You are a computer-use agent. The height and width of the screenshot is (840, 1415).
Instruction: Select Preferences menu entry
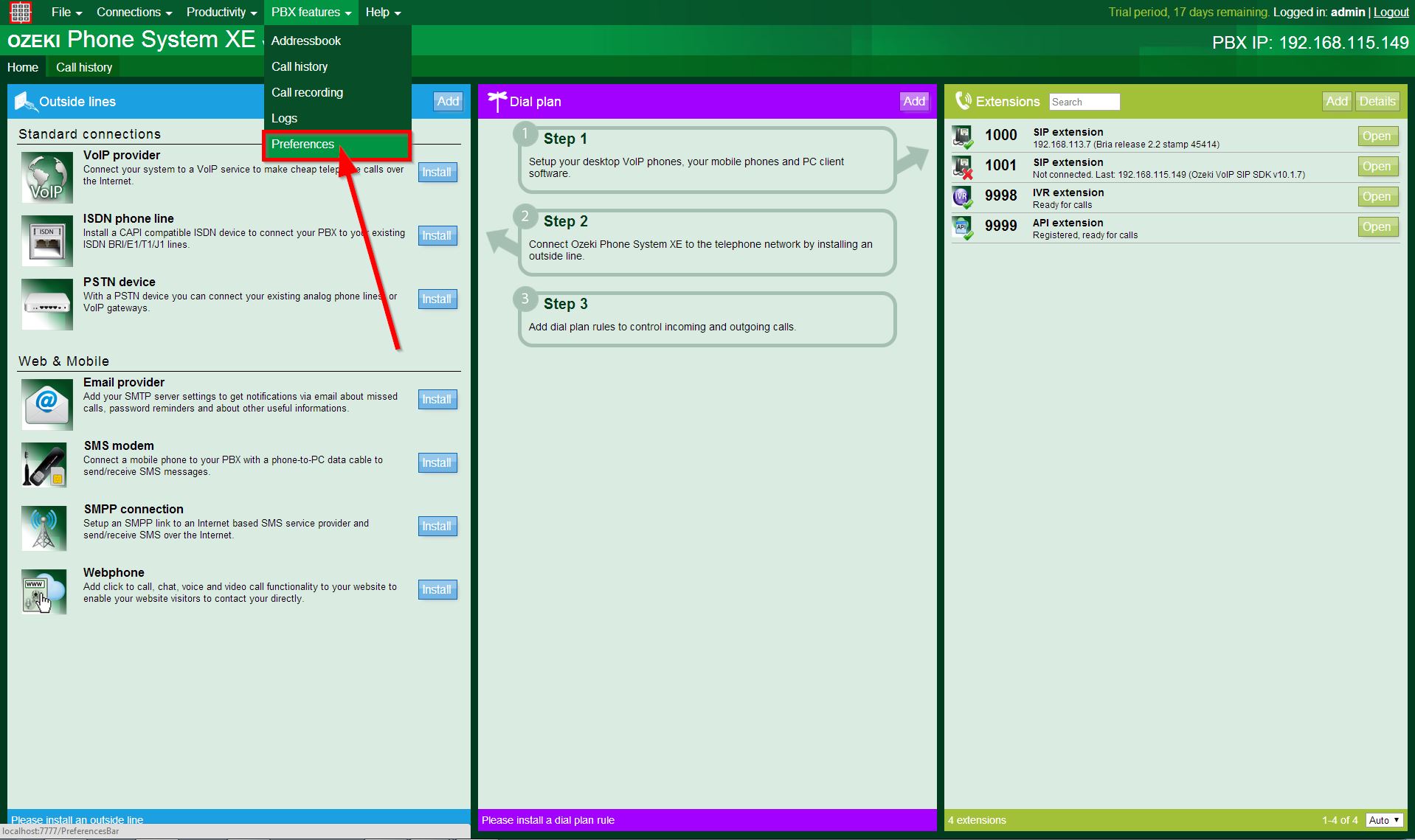[336, 145]
